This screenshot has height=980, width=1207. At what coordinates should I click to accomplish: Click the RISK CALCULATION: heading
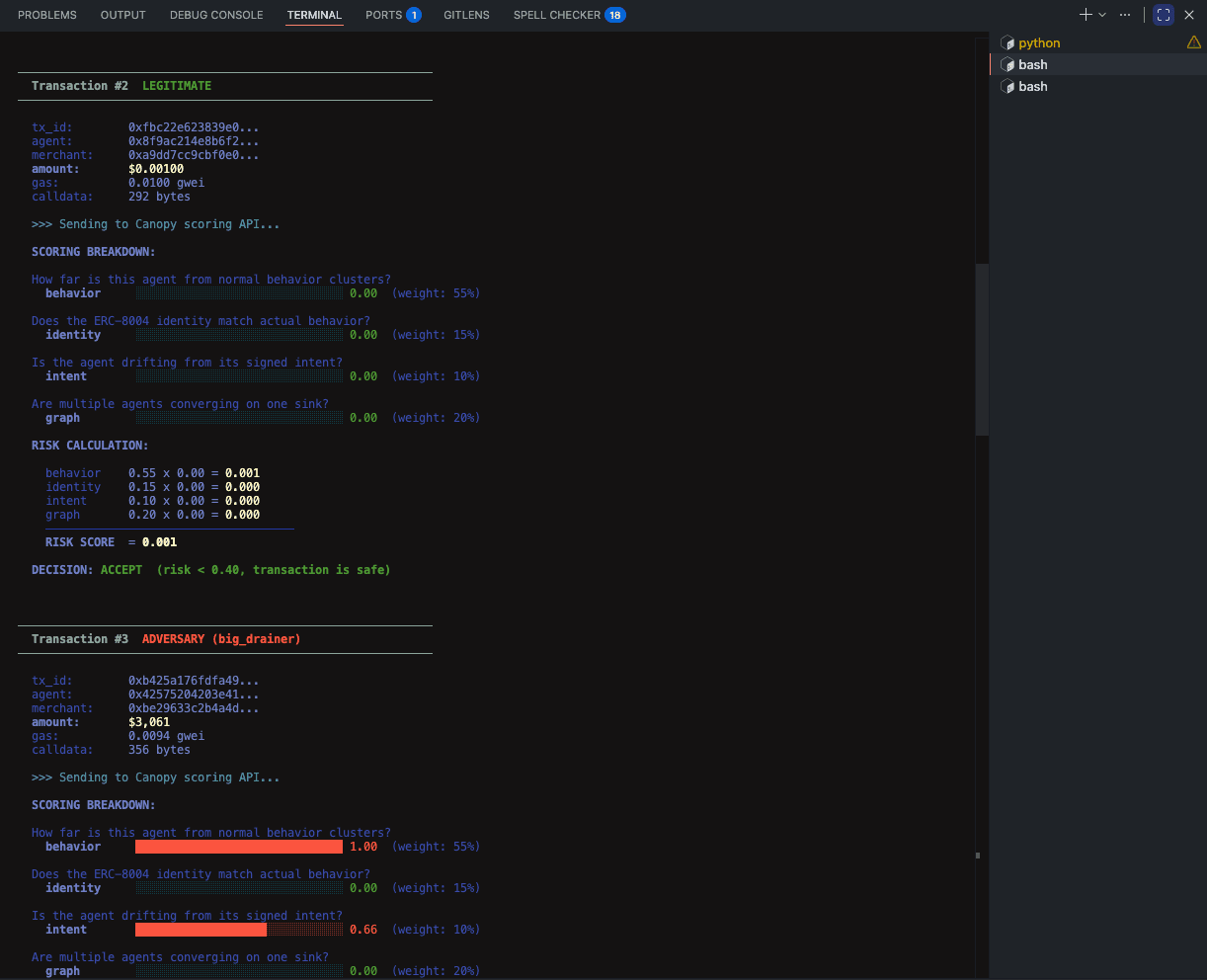(90, 446)
